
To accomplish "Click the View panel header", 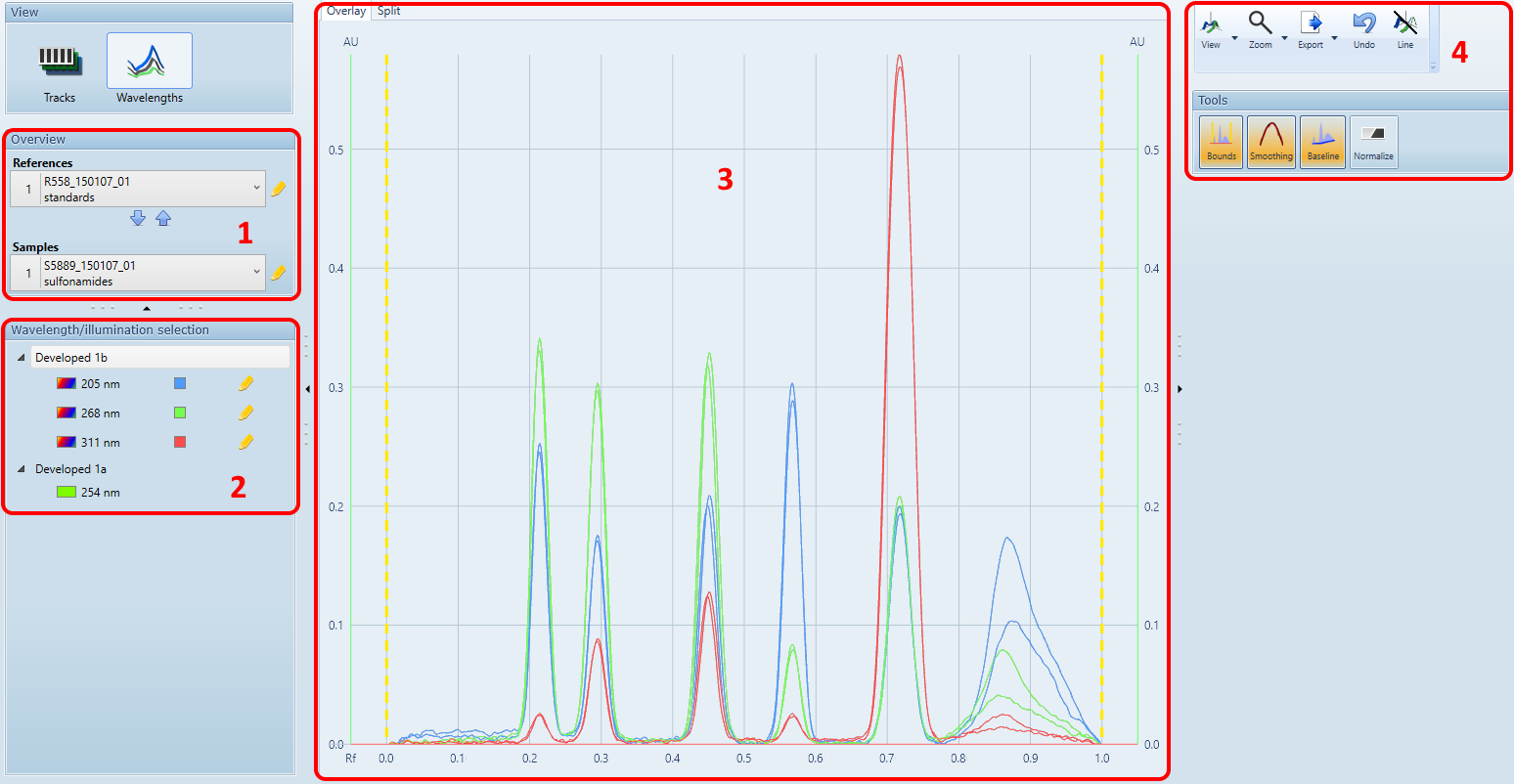I will (150, 12).
